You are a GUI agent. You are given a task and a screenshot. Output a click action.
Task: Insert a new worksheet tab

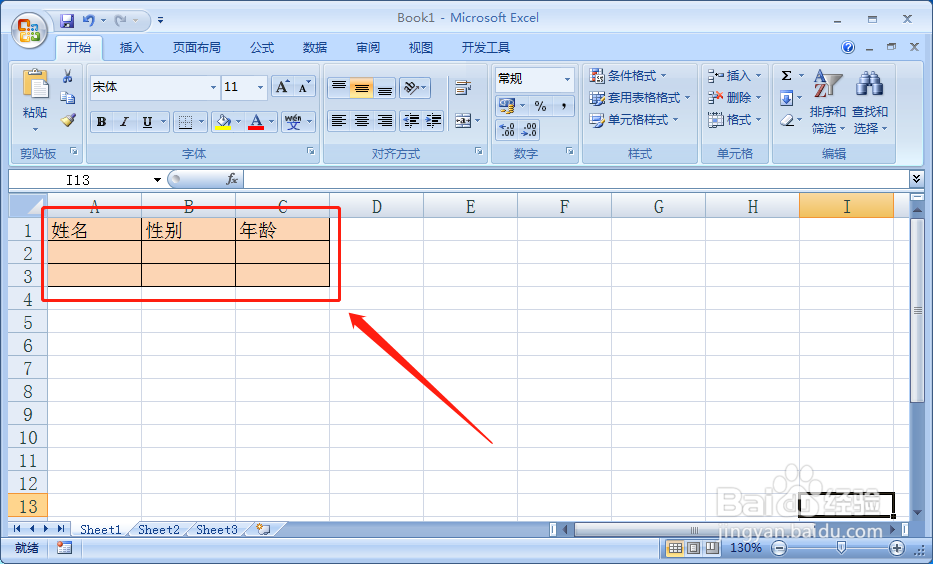263,529
